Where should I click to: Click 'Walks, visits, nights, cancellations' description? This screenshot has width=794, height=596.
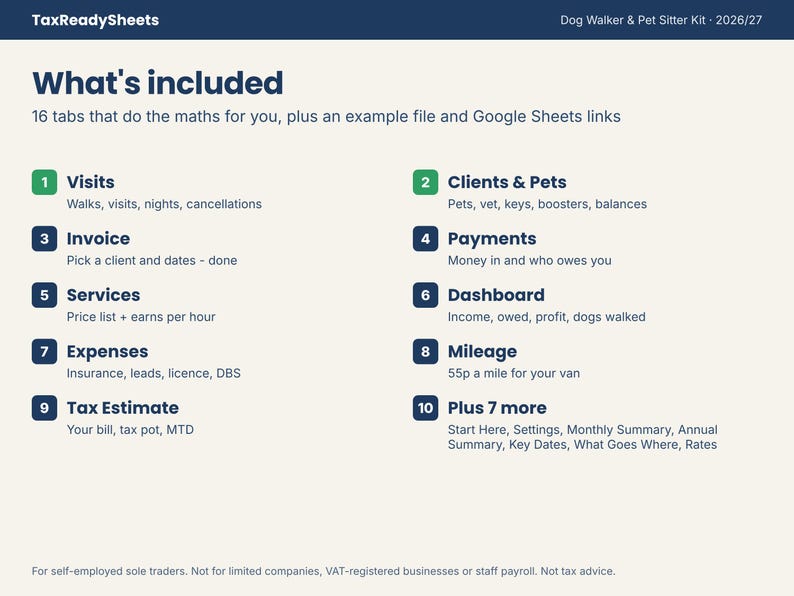coord(164,204)
